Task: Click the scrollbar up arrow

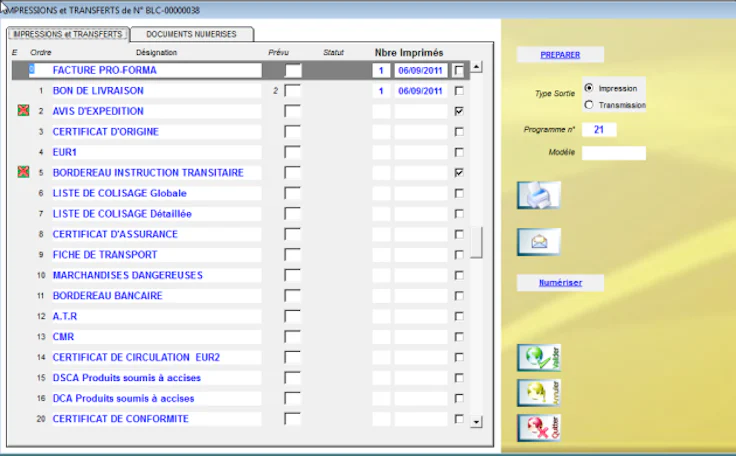Action: point(476,68)
